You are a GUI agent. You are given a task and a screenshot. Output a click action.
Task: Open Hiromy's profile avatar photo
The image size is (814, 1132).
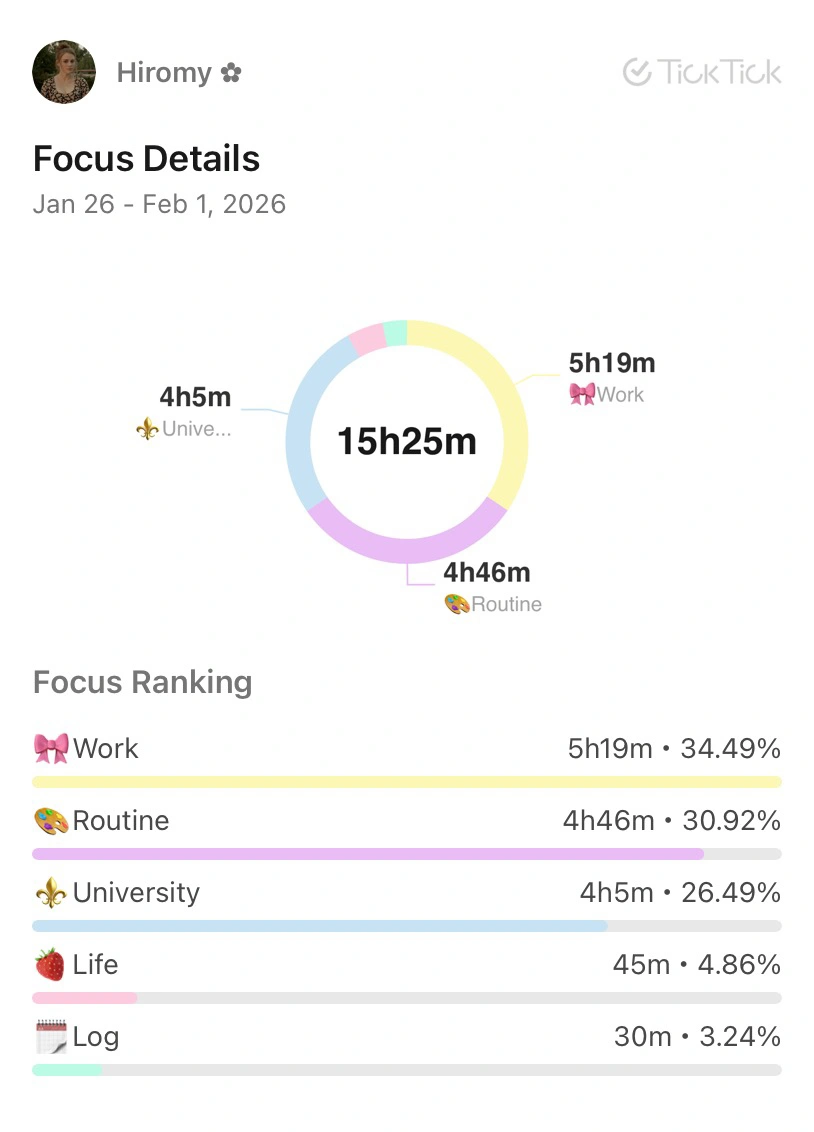pyautogui.click(x=64, y=72)
